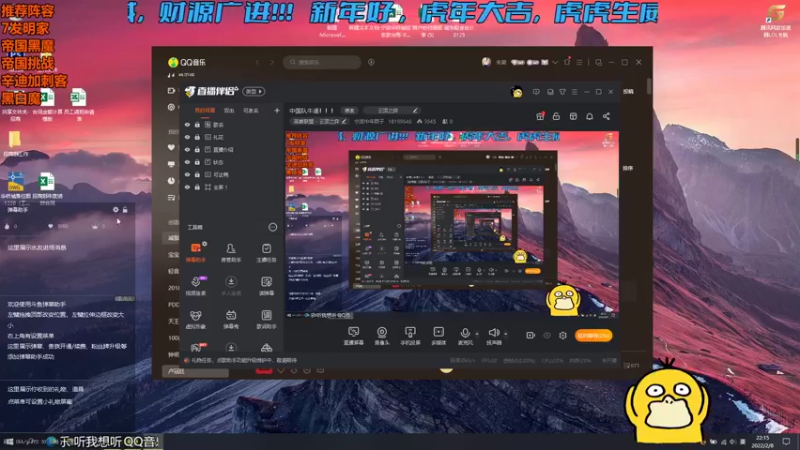Expand account chevron in QQ音乐 title bar
Screen dimensions: 800x450
555,62
